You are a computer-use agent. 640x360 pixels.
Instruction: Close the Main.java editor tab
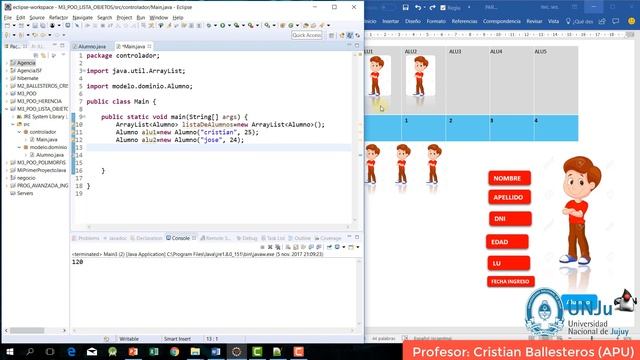tap(149, 46)
